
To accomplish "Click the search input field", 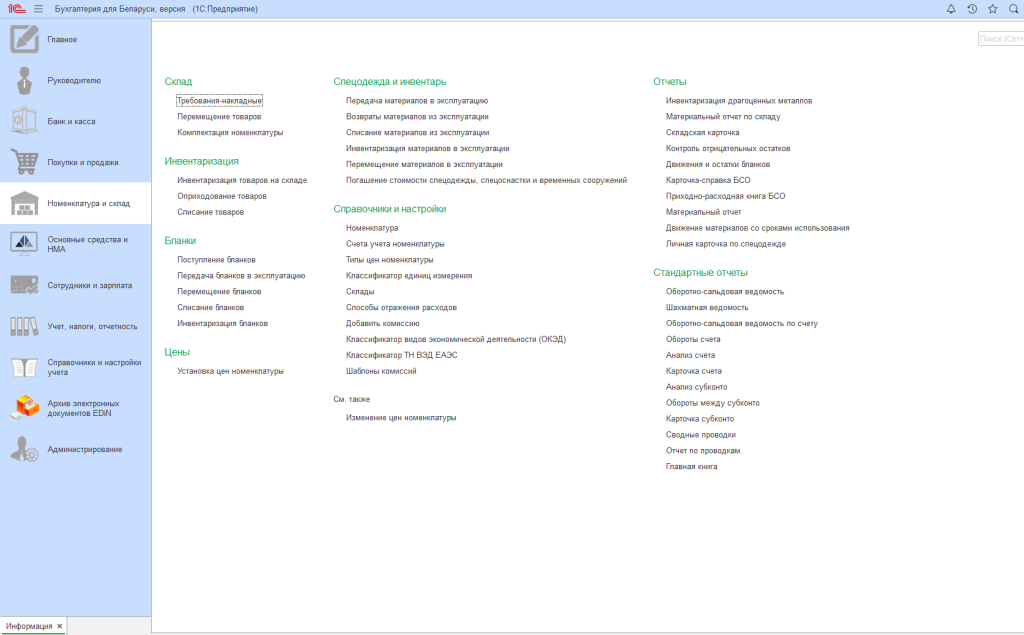I will coord(1000,39).
